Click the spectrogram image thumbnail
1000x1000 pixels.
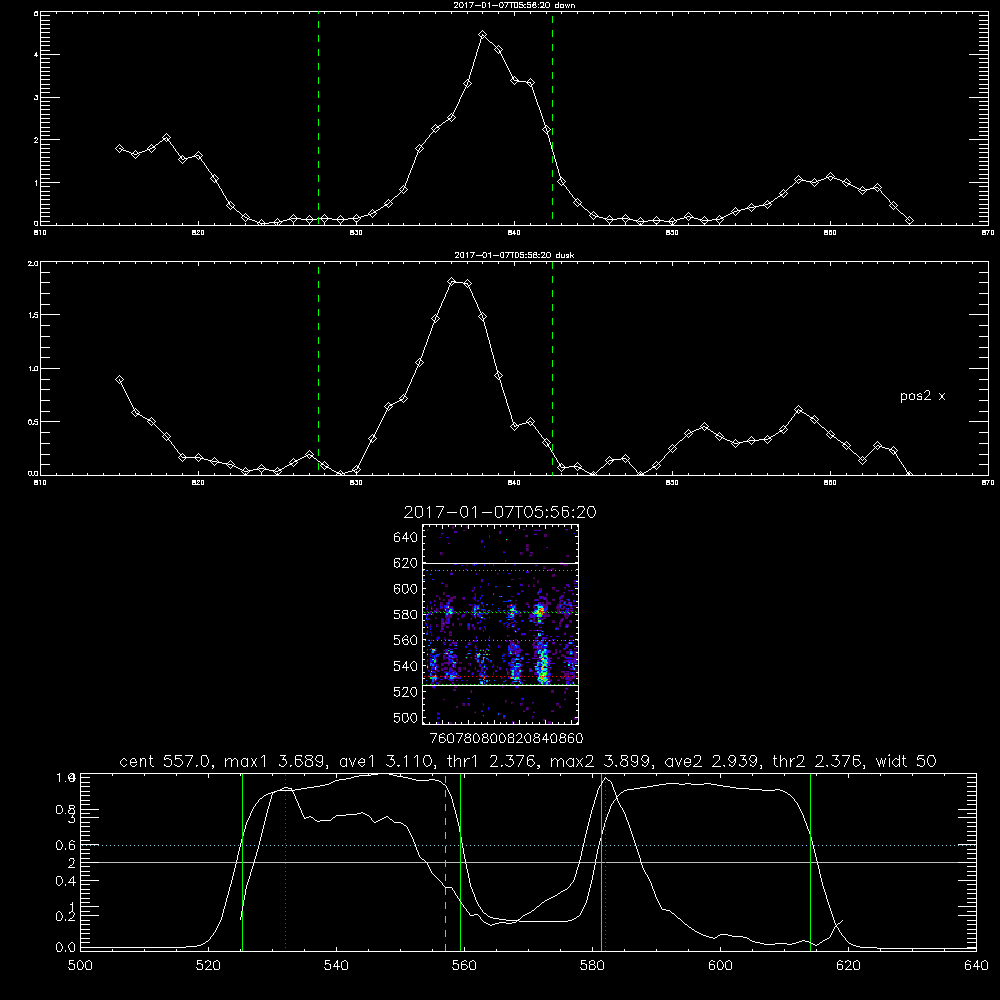click(x=500, y=624)
